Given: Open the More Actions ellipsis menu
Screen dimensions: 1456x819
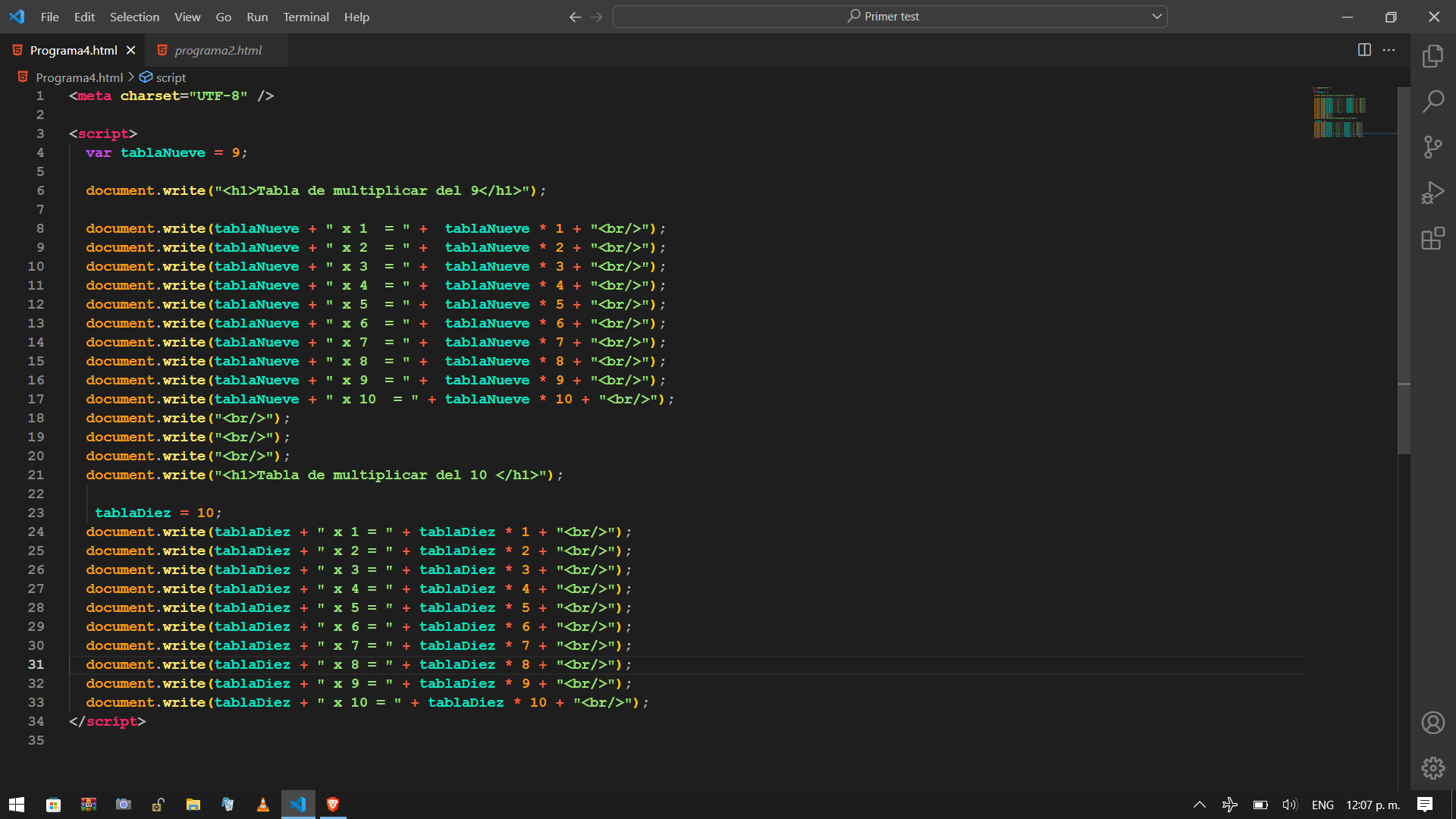Looking at the screenshot, I should coord(1389,50).
